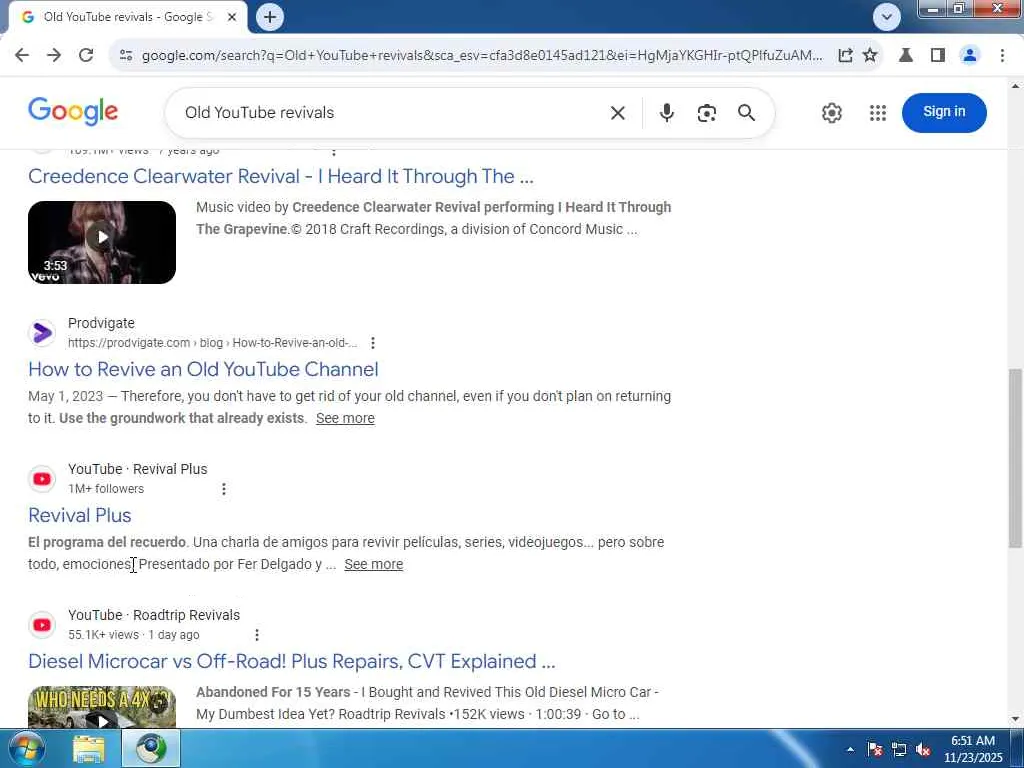The width and height of the screenshot is (1024, 768).
Task: Click scrollbar down arrow
Action: [1016, 720]
